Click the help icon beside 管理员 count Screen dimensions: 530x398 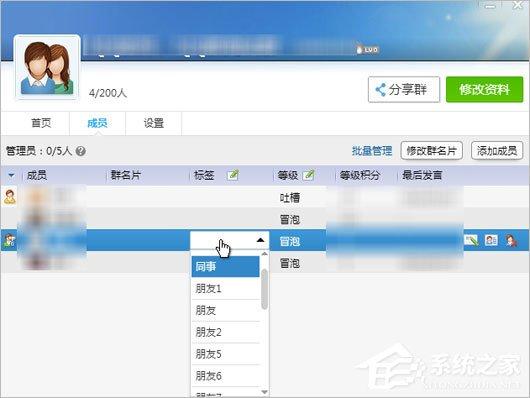pyautogui.click(x=80, y=151)
